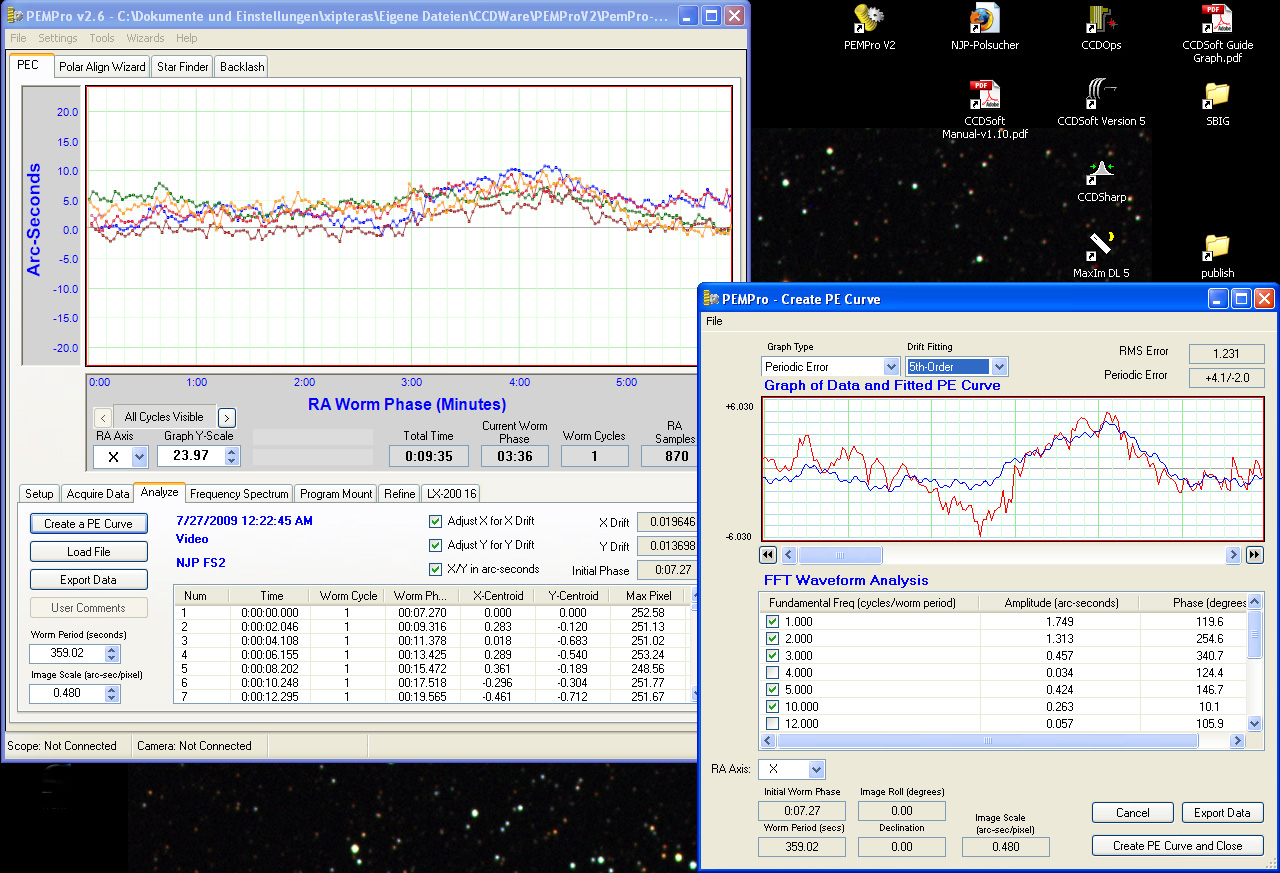Click the Worm Period seconds input field
The width and height of the screenshot is (1280, 873).
click(69, 653)
